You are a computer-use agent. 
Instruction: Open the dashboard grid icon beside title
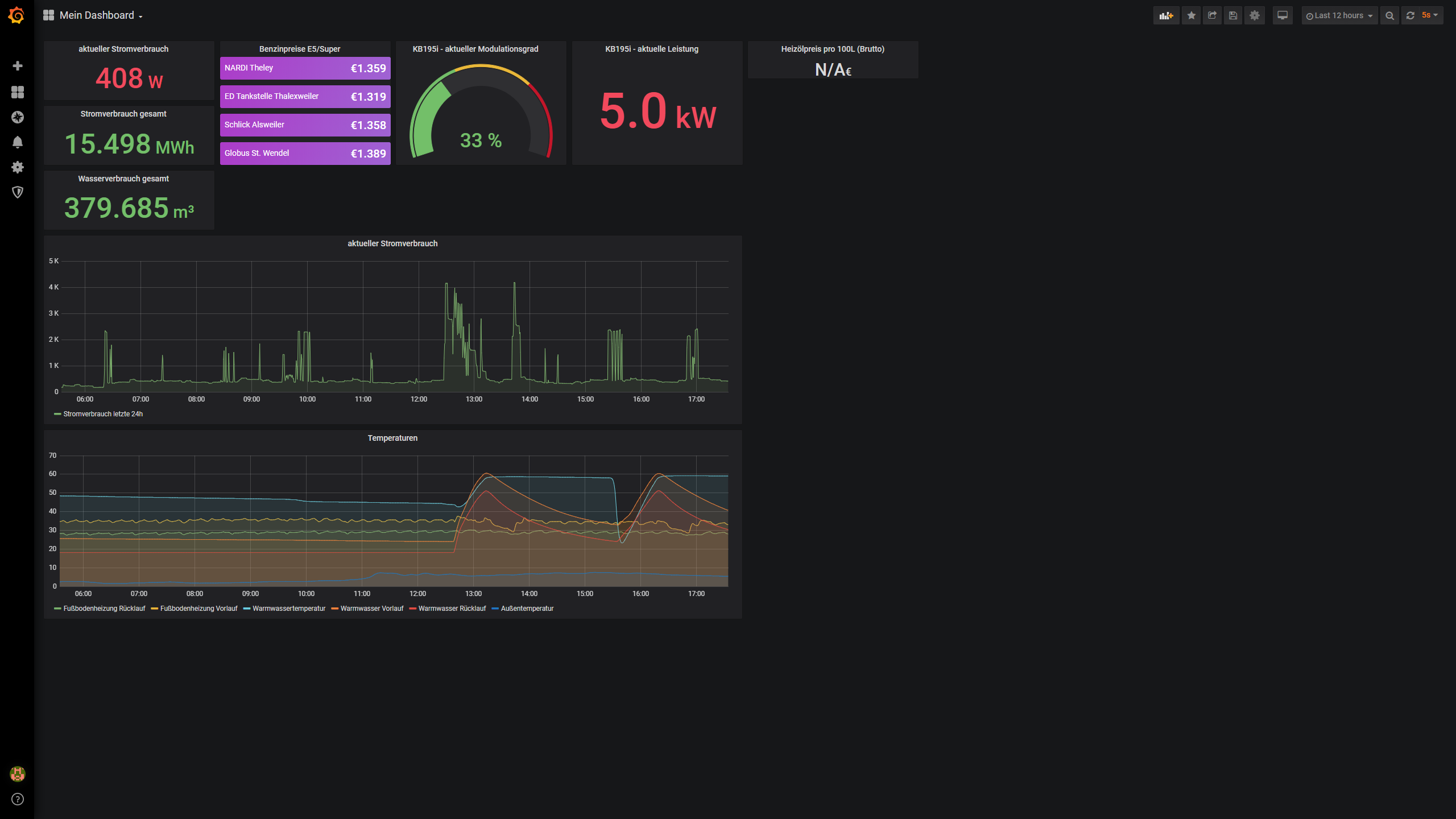click(49, 15)
